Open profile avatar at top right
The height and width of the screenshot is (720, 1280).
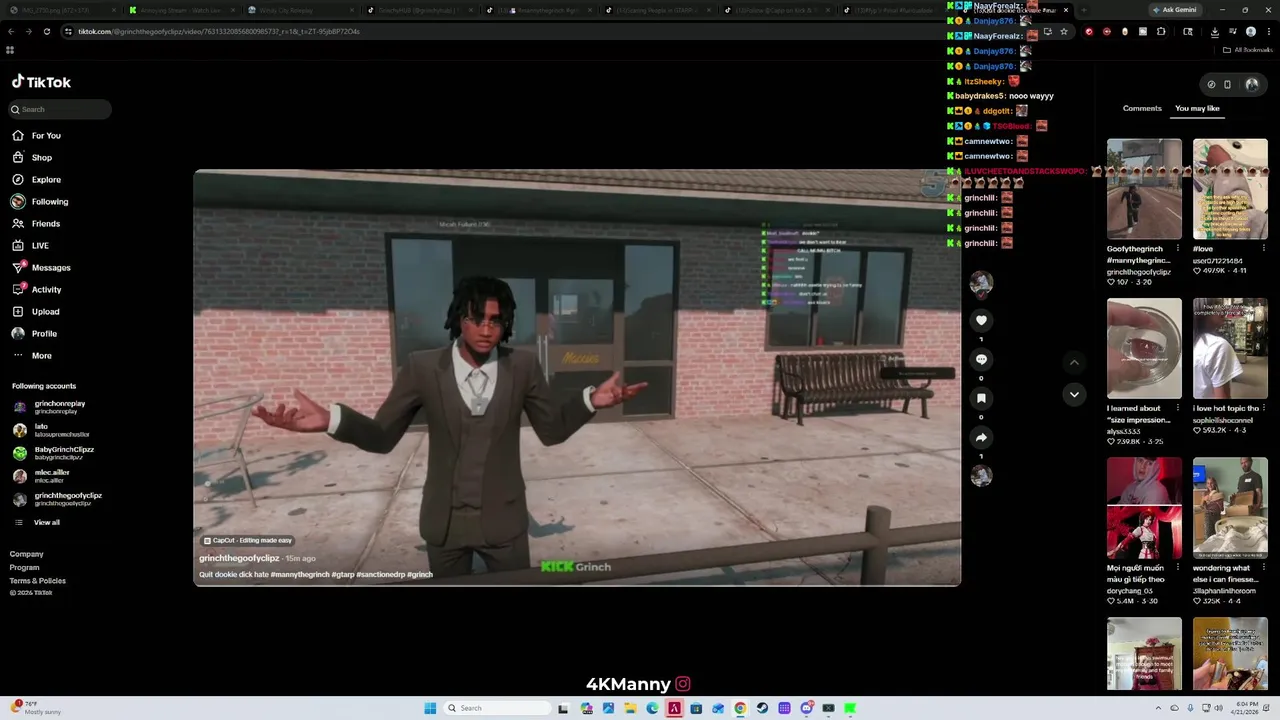(x=1251, y=84)
